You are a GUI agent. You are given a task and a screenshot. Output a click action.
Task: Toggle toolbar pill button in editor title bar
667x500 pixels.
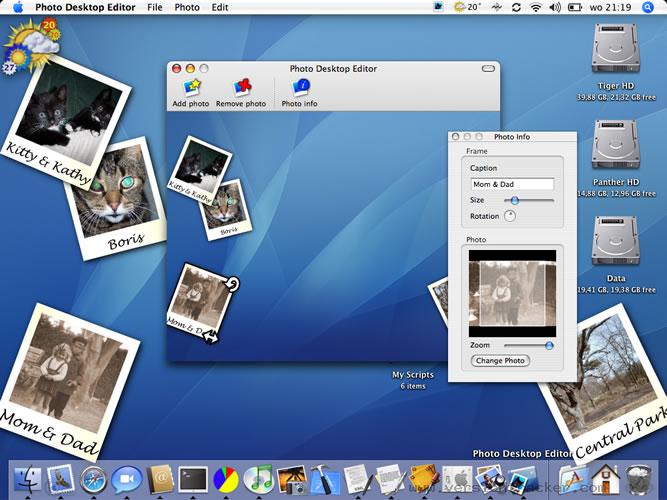488,69
